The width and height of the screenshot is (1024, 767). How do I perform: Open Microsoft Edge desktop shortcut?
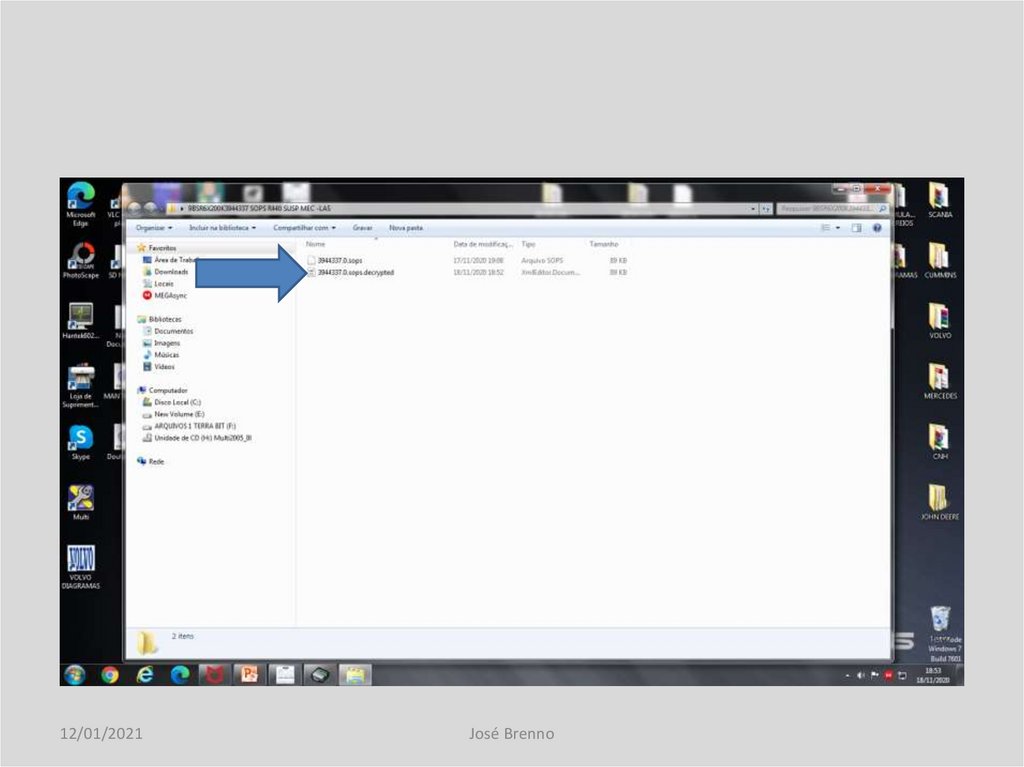[x=80, y=203]
